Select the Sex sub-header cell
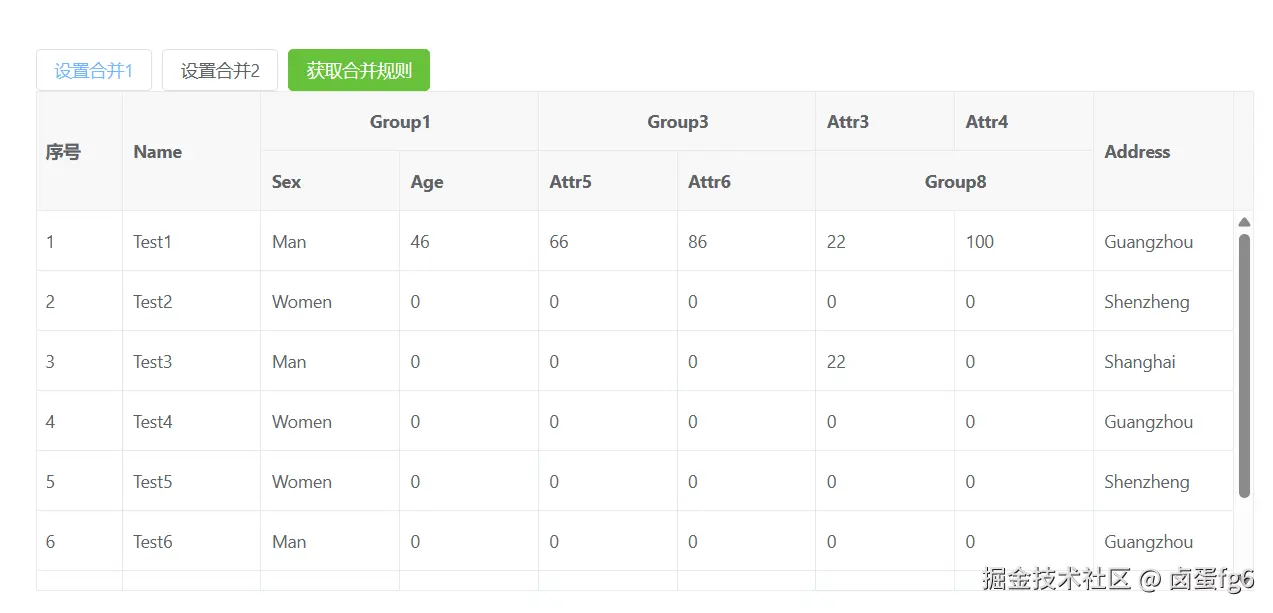Screen dimensions: 1273x613 286,182
